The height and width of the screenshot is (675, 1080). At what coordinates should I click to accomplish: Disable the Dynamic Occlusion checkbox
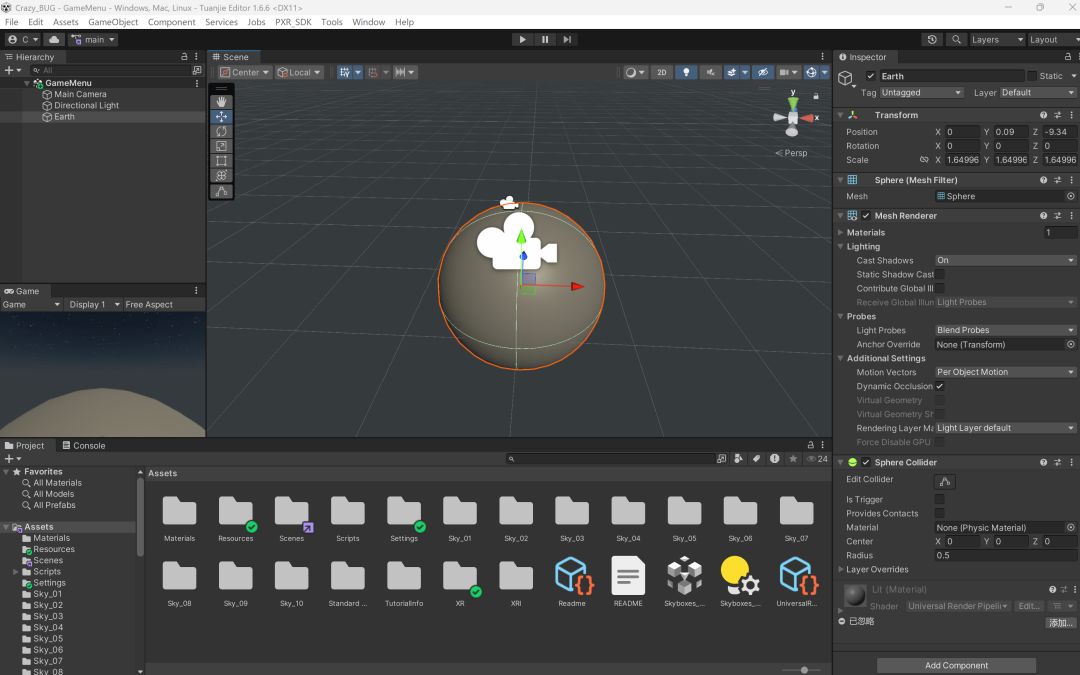[x=940, y=386]
